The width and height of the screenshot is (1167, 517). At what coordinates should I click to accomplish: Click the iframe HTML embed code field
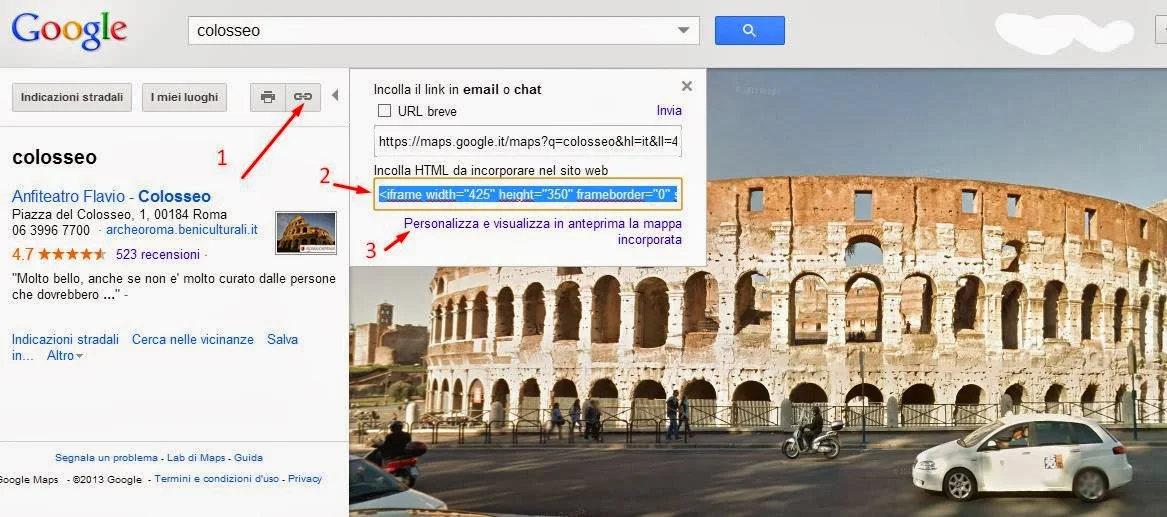pos(528,194)
